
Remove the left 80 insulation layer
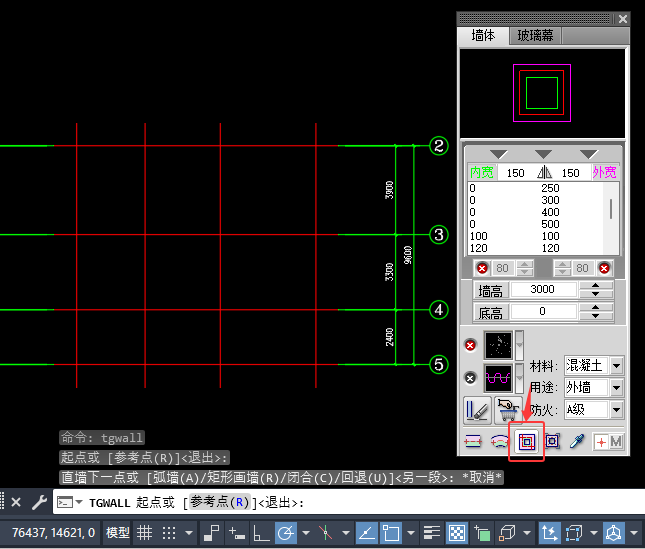click(x=482, y=269)
